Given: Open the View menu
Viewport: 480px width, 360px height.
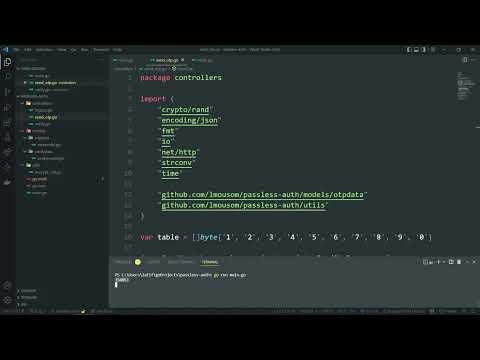Looking at the screenshot, I should coord(62,50).
